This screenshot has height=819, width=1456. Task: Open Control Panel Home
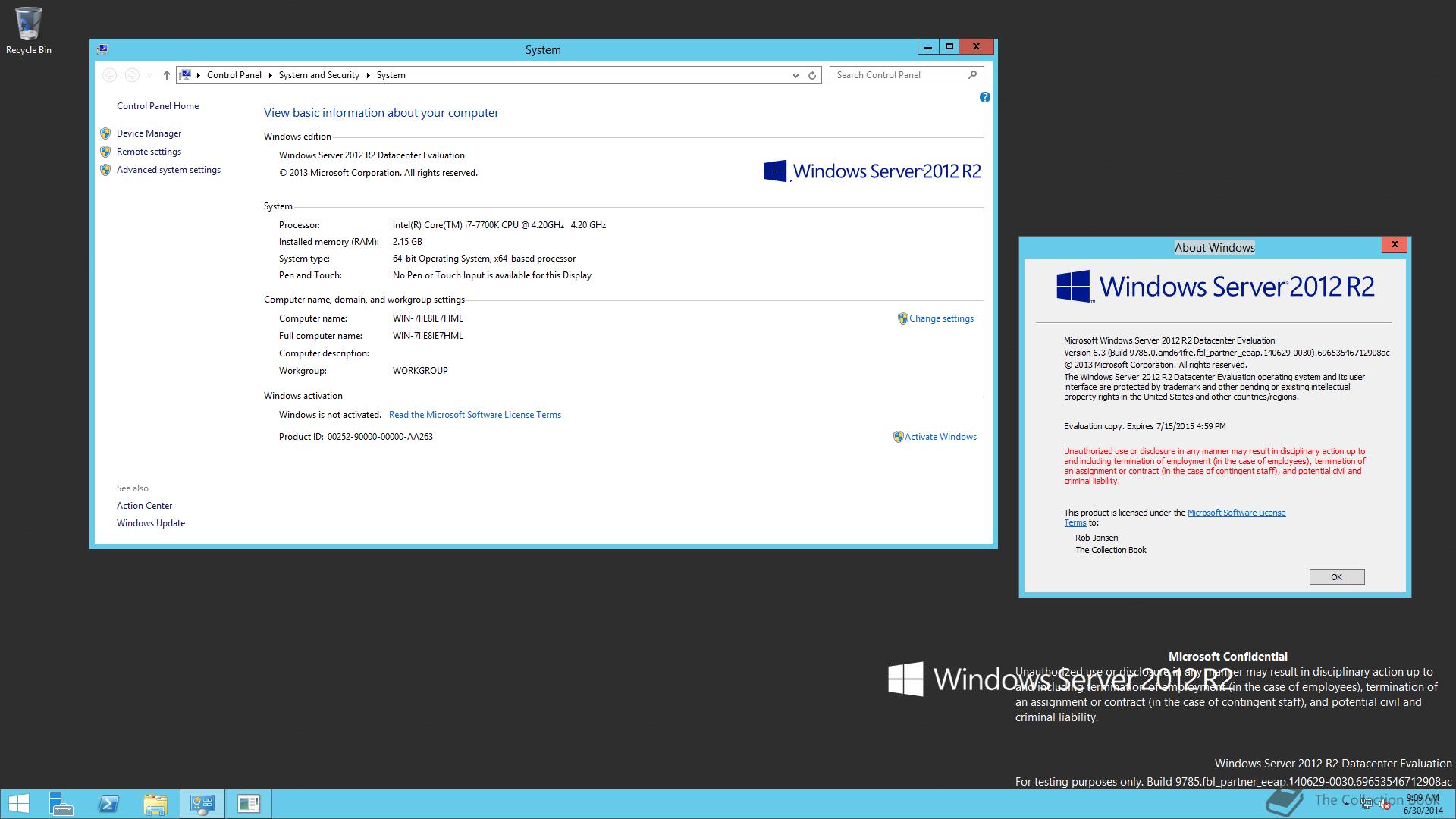tap(158, 106)
